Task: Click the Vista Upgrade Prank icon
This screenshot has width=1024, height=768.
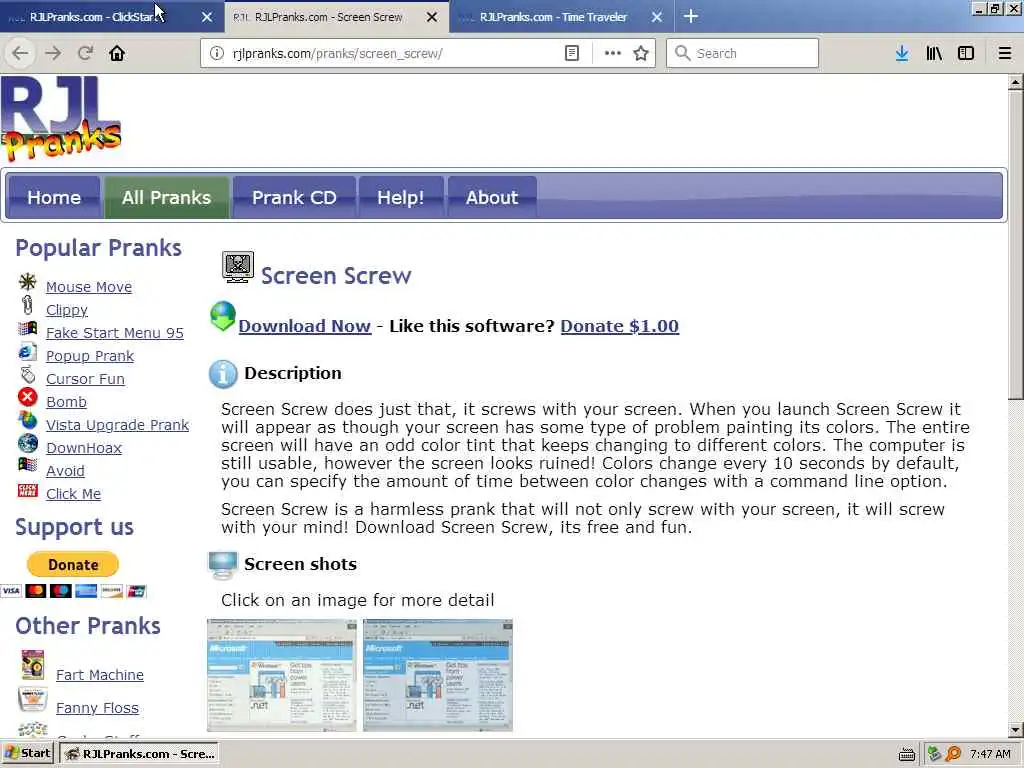Action: click(x=27, y=419)
